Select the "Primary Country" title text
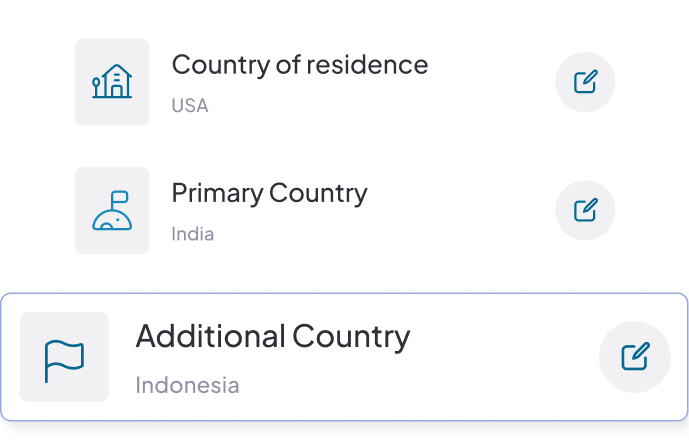 269,193
